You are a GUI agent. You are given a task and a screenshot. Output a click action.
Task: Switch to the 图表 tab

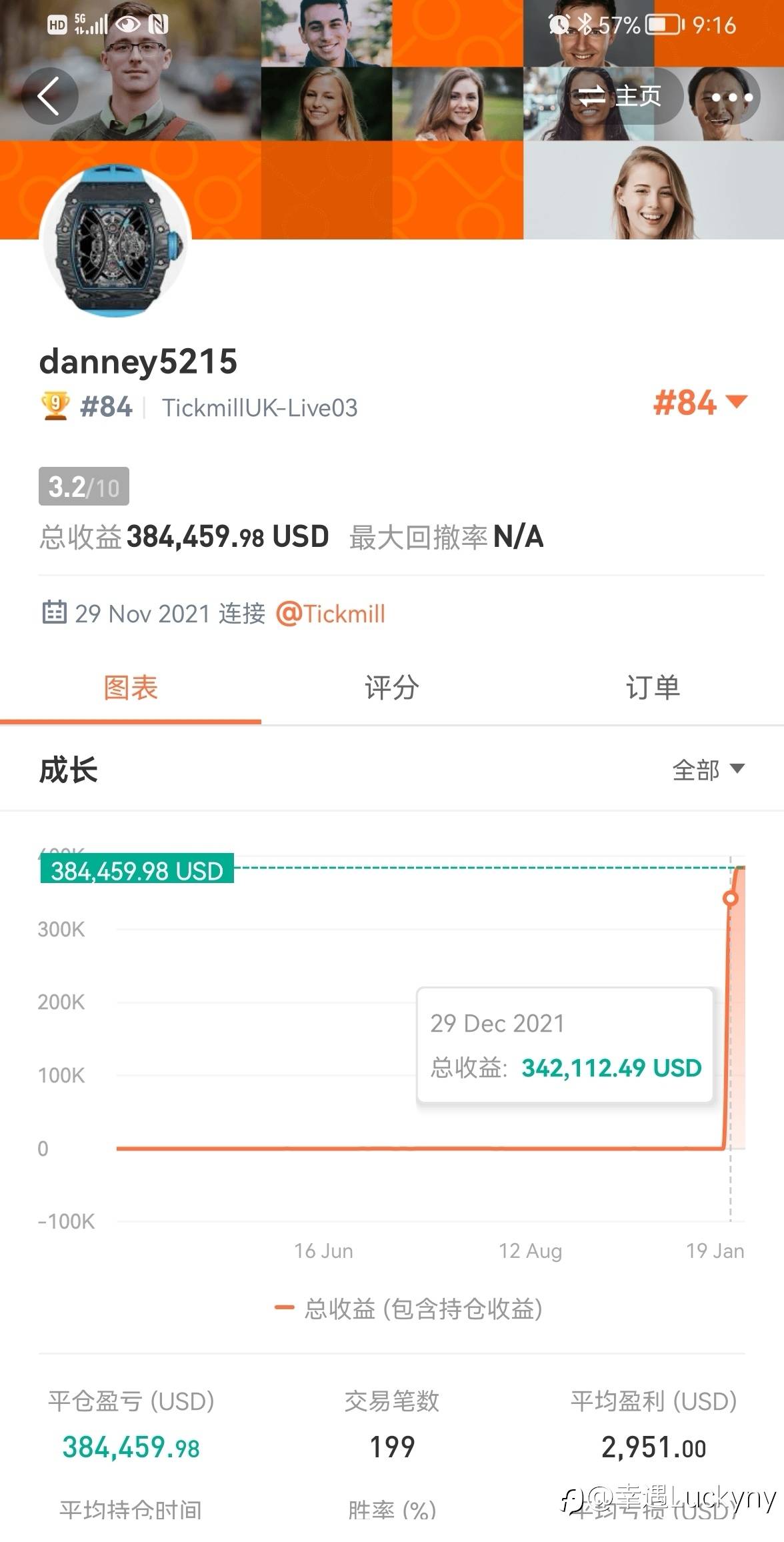131,688
